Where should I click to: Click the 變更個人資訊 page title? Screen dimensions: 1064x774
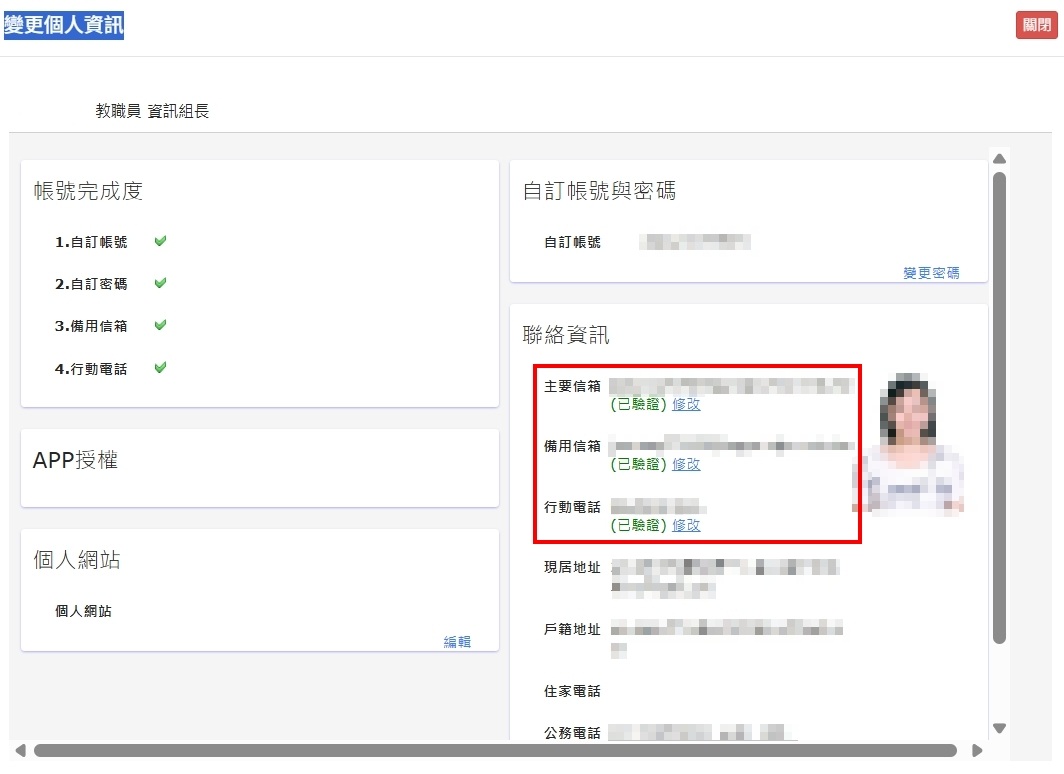click(x=64, y=26)
